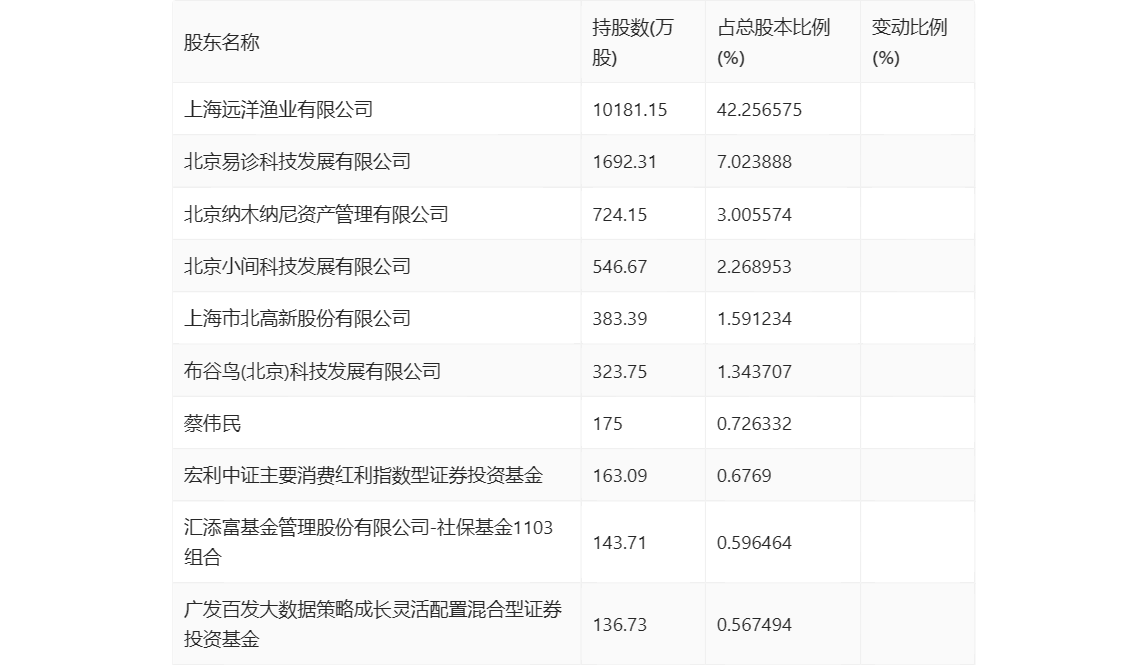Click the 143.71 holdings value
Viewport: 1148px width, 665px height.
tap(619, 543)
